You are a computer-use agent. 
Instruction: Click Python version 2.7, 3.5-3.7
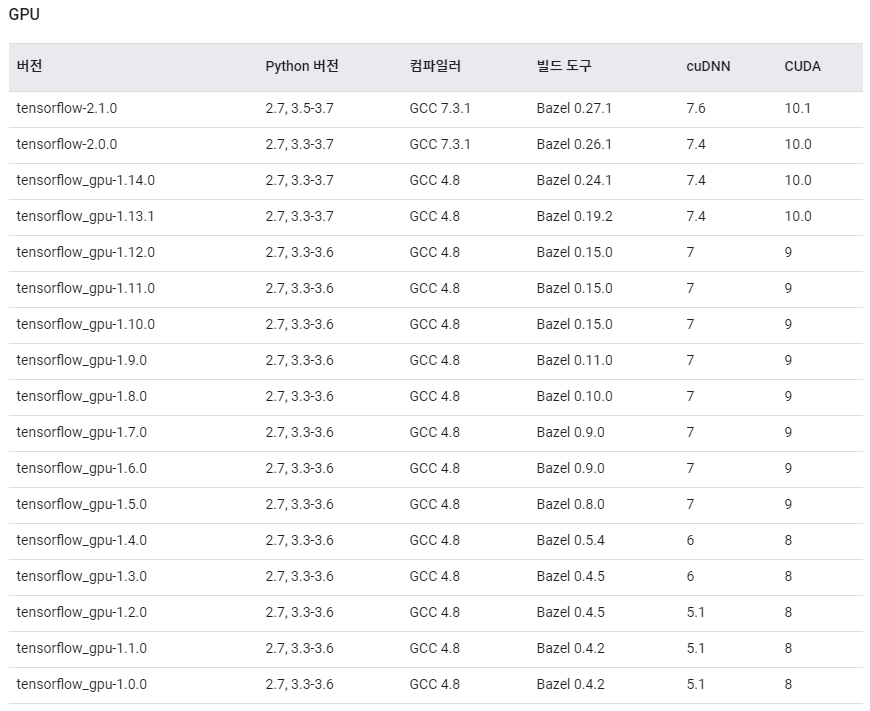click(x=300, y=108)
